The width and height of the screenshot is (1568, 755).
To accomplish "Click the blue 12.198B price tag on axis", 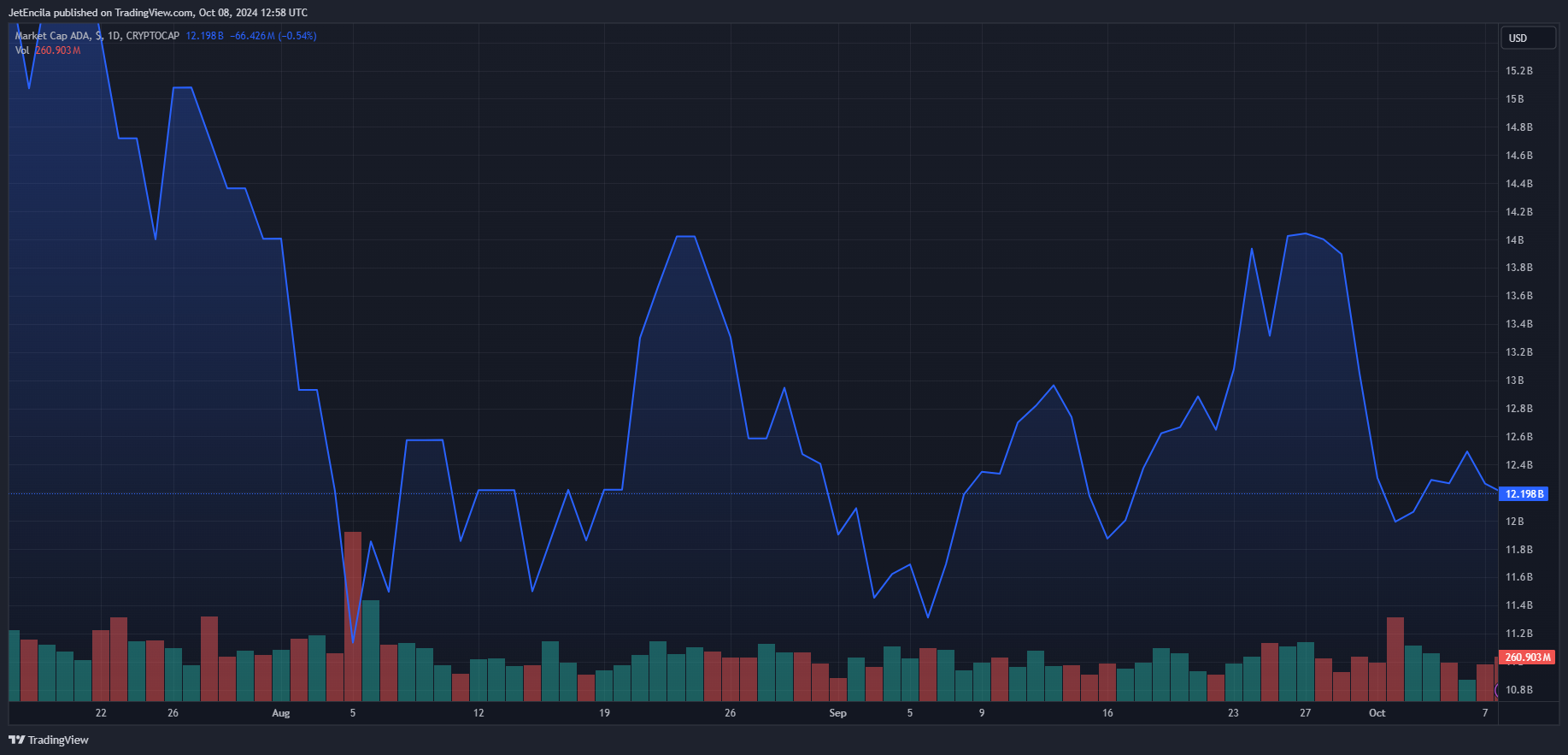I will [x=1524, y=494].
